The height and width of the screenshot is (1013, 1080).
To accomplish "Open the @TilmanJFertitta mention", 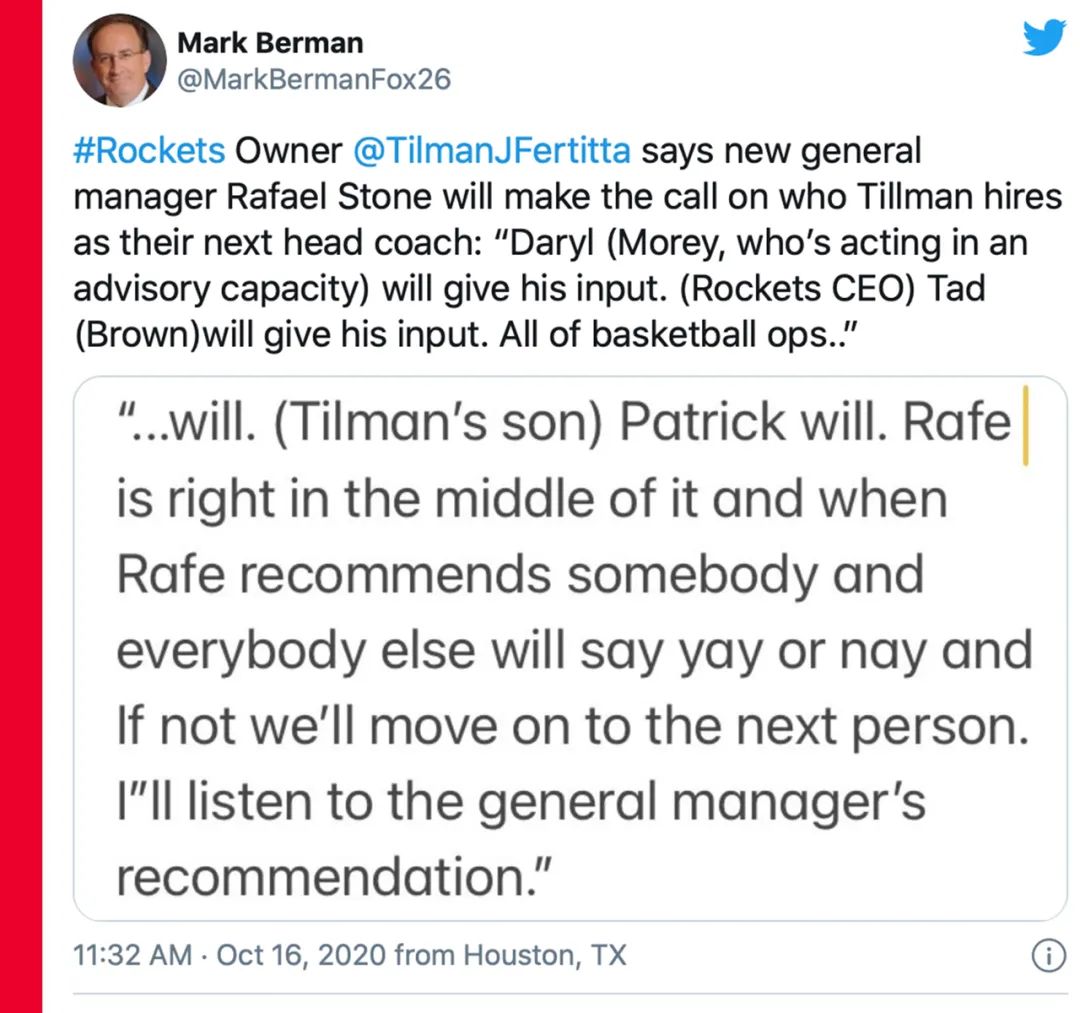I will [492, 152].
